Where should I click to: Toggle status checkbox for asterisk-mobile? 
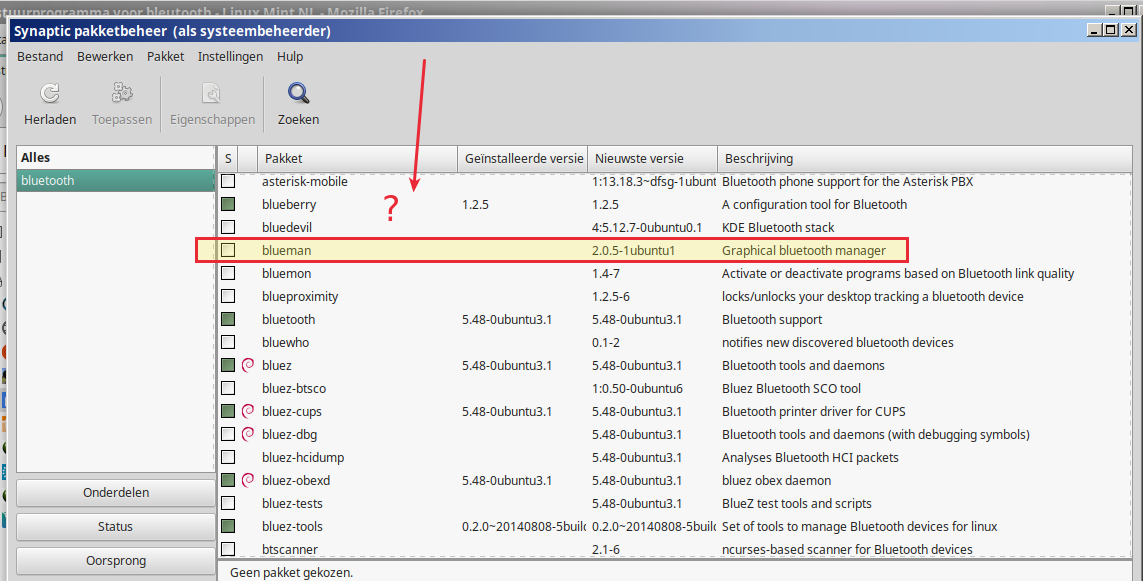[x=228, y=181]
